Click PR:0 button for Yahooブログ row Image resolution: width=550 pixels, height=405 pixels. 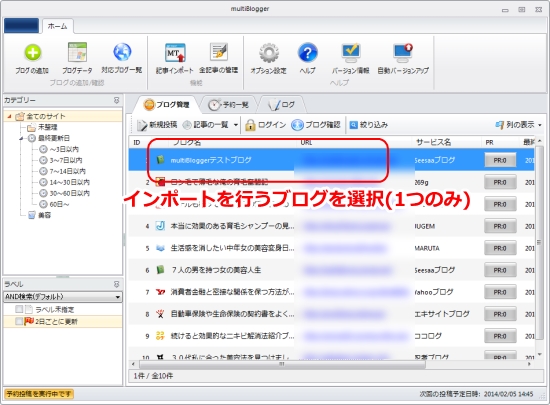[x=500, y=292]
